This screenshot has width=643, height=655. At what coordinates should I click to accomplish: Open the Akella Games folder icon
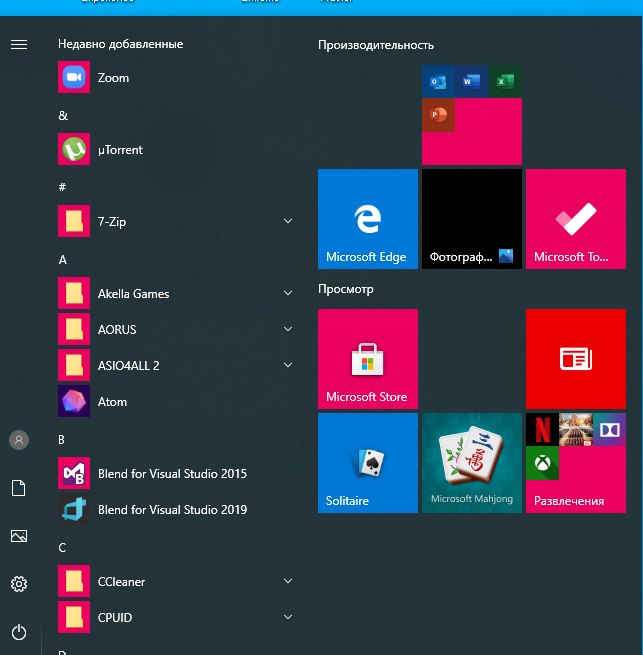coord(74,293)
